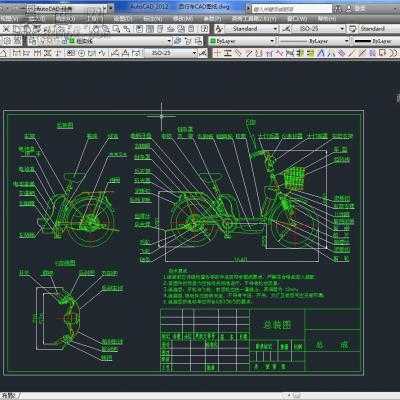Image resolution: width=400 pixels, height=400 pixels.
Task: Open the Standard table style dropdown
Action: pos(379,29)
